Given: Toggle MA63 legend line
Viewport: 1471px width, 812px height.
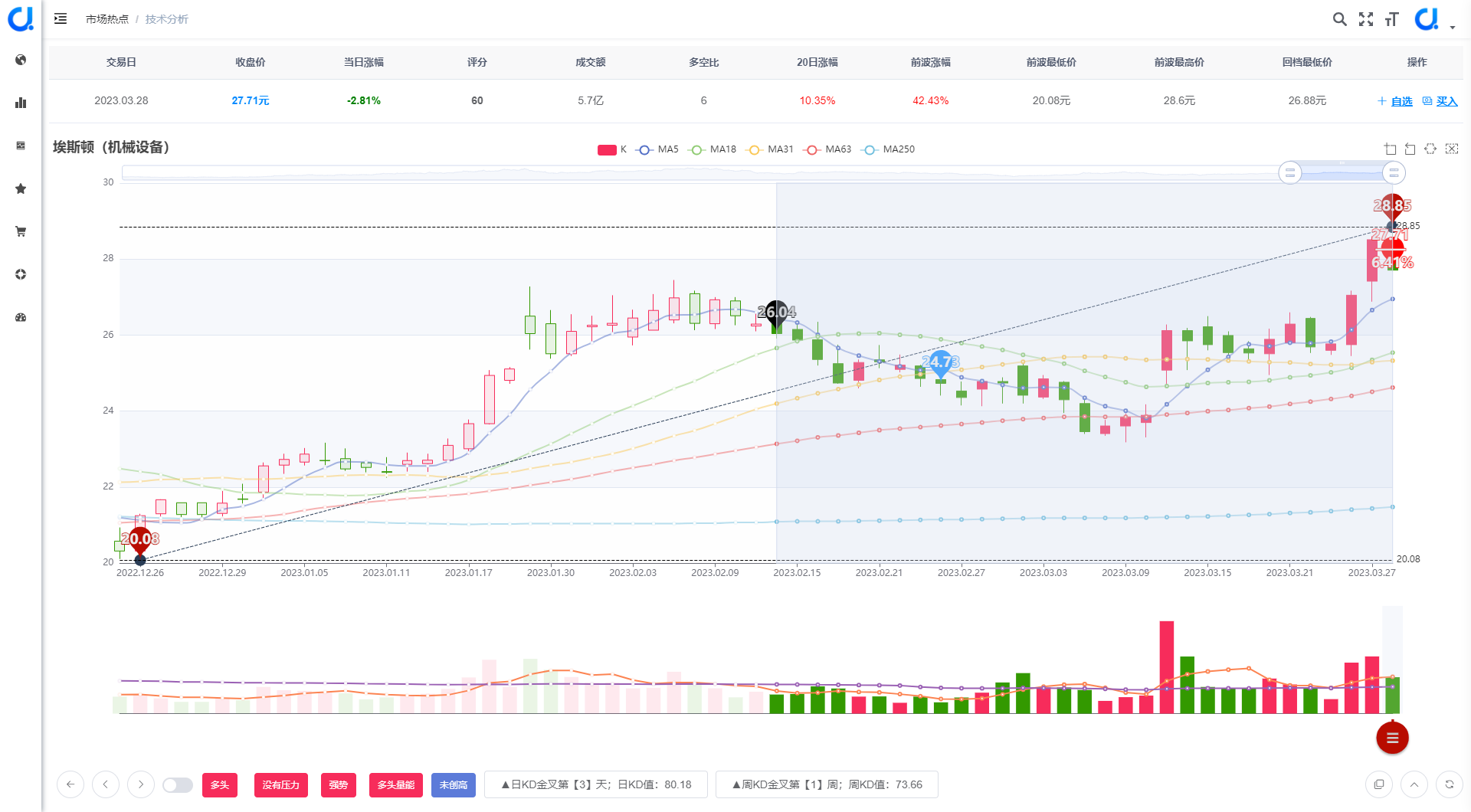Looking at the screenshot, I should (x=828, y=149).
